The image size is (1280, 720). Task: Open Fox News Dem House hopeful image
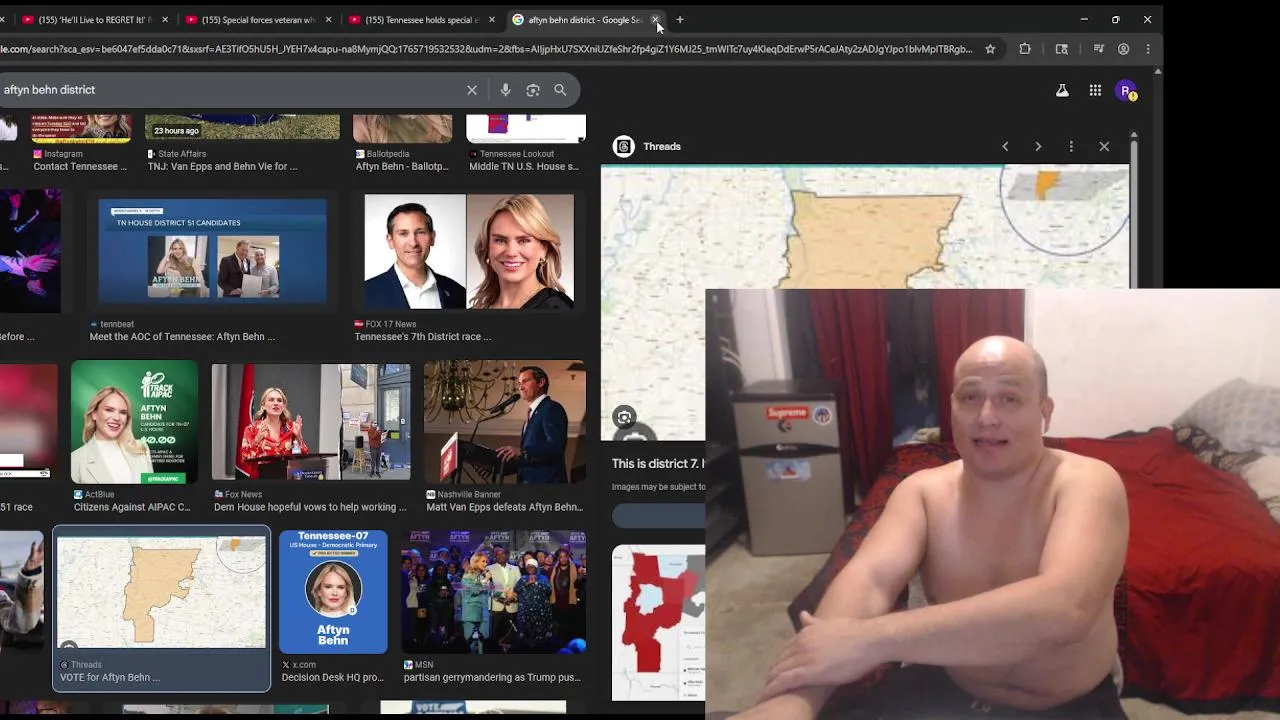pyautogui.click(x=311, y=422)
